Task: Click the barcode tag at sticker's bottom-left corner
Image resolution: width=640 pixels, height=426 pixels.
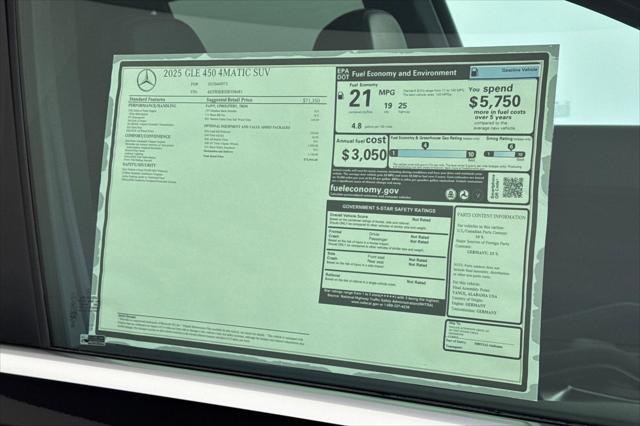Action: [93, 339]
